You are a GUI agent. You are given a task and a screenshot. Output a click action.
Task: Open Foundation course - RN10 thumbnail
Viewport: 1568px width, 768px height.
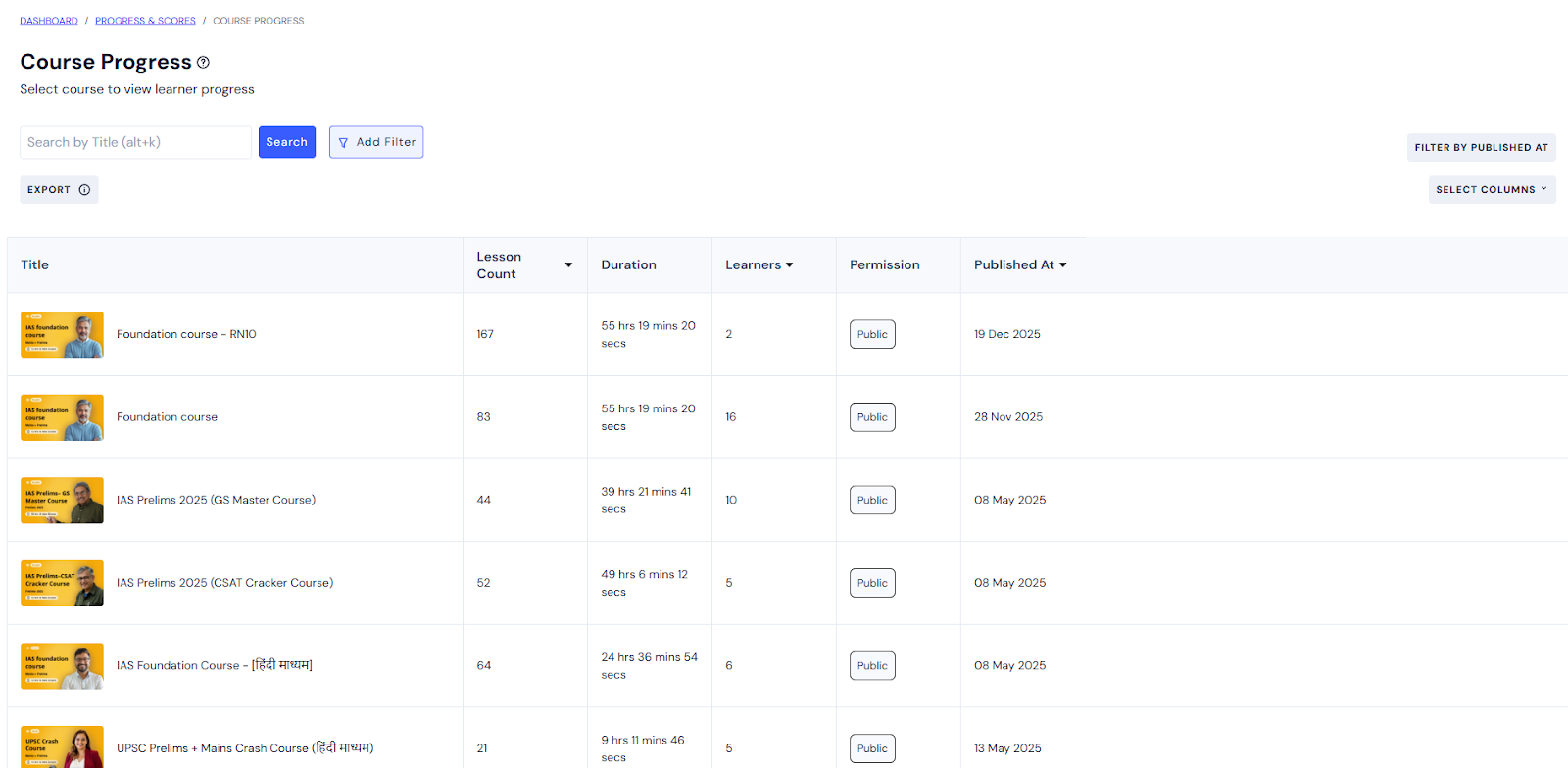point(62,334)
